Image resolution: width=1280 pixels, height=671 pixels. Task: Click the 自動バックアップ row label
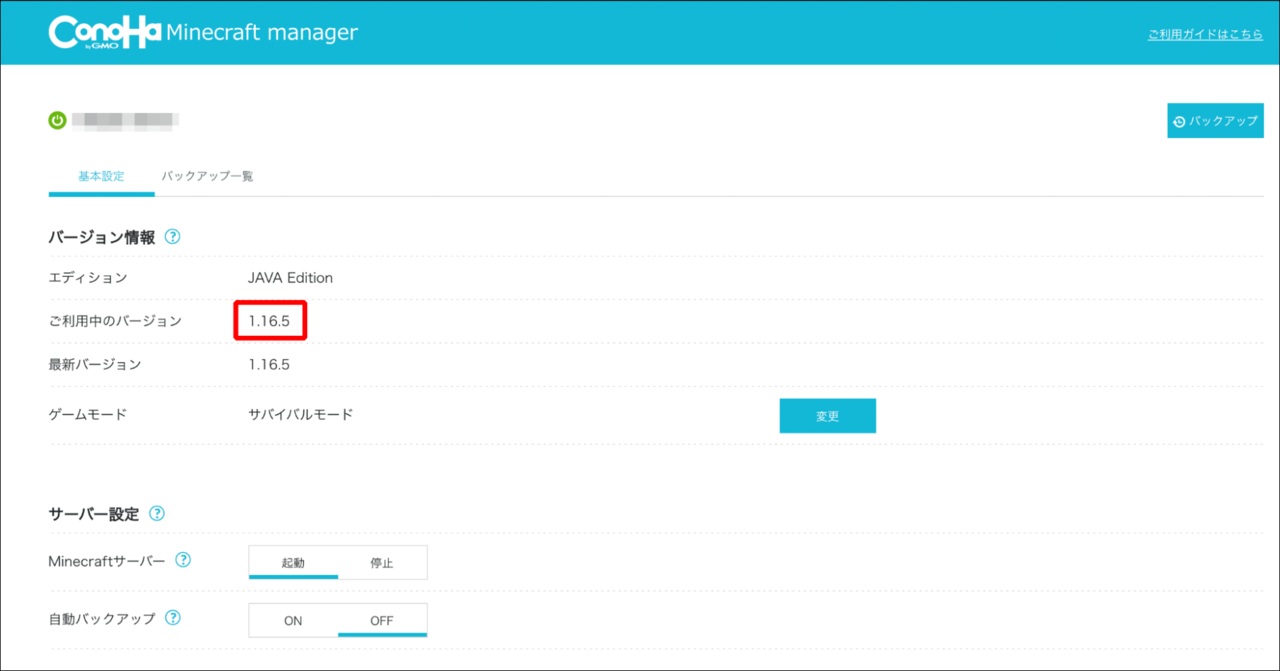pyautogui.click(x=102, y=619)
